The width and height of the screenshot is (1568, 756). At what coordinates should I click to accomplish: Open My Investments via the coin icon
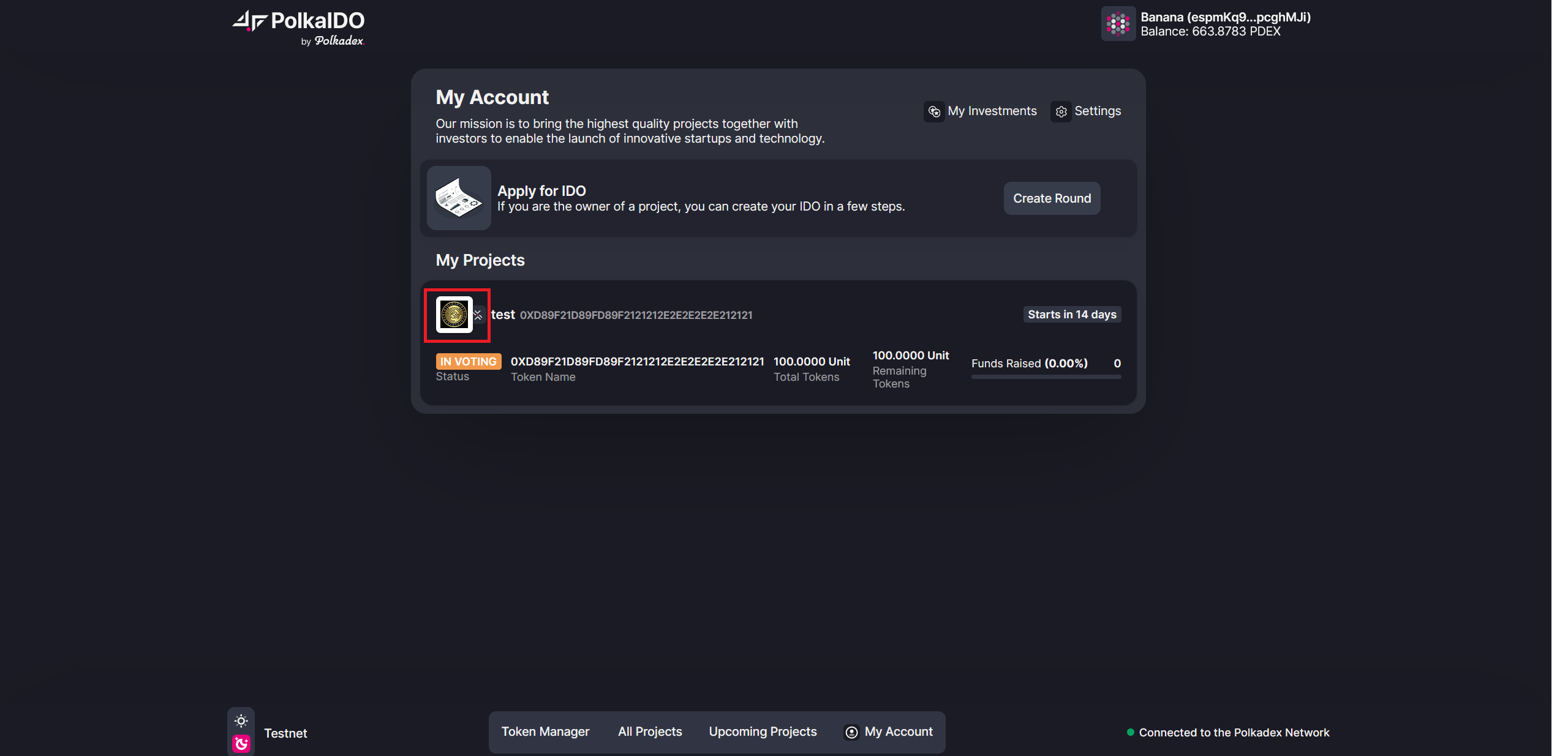(x=934, y=111)
